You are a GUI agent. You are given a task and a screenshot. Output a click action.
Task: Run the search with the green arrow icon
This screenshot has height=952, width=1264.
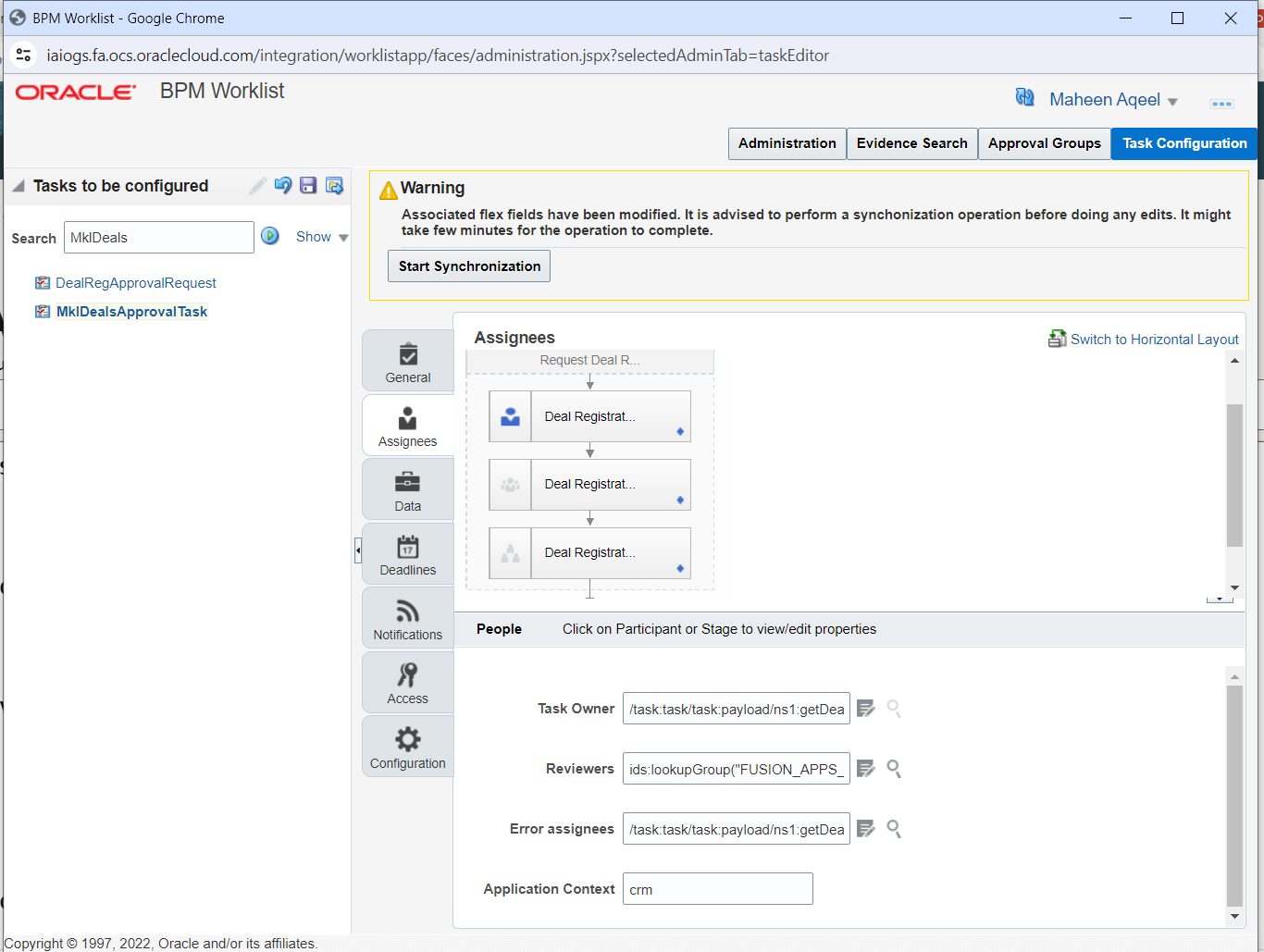269,236
